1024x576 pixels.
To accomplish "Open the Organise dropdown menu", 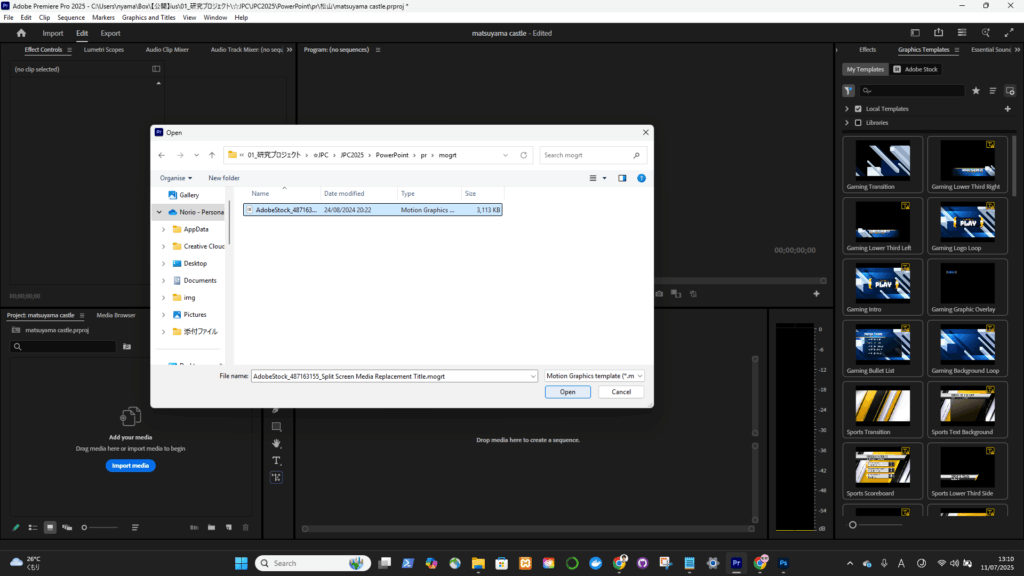I will 177,178.
